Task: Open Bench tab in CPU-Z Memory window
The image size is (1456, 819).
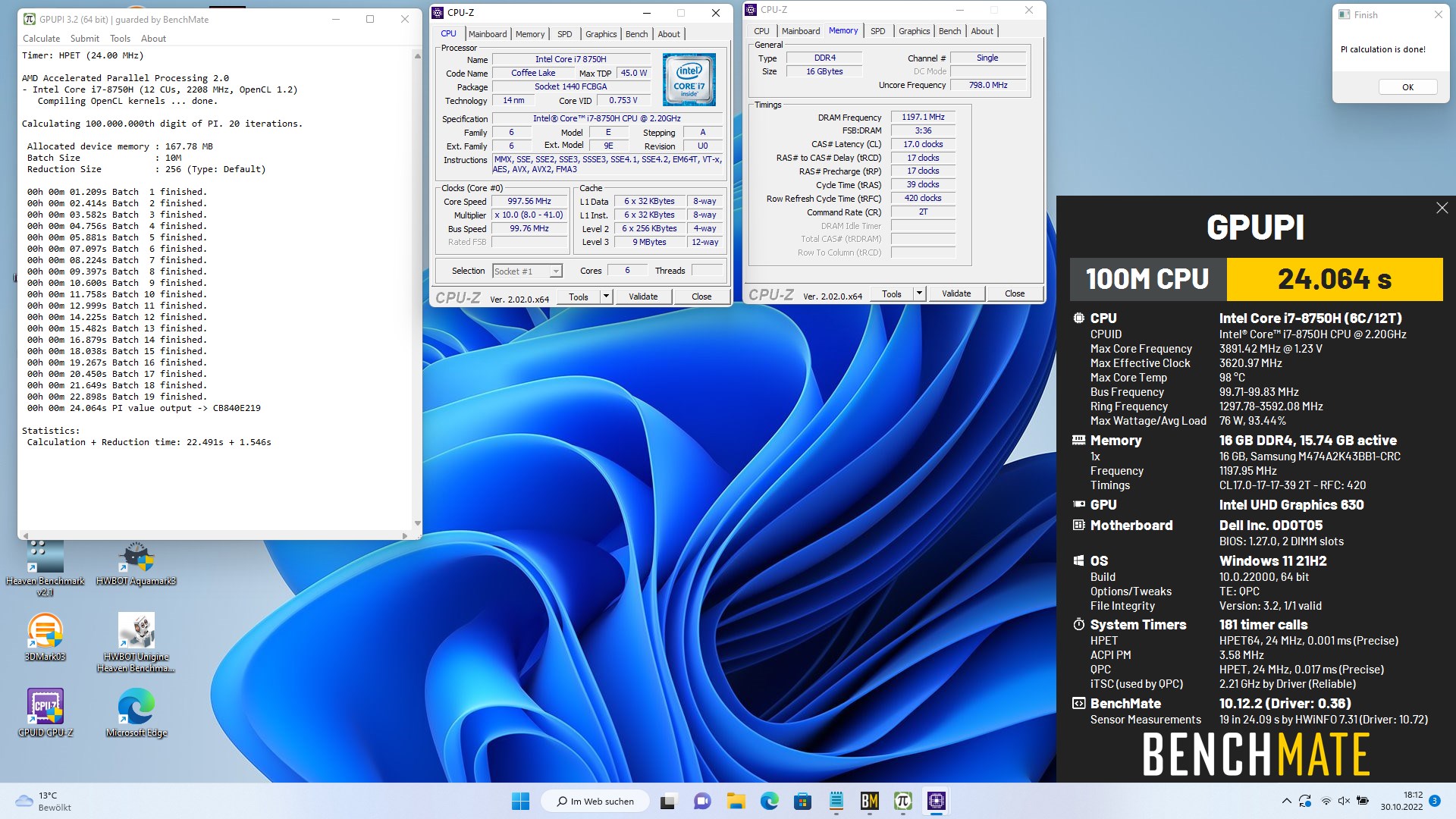Action: coord(950,31)
